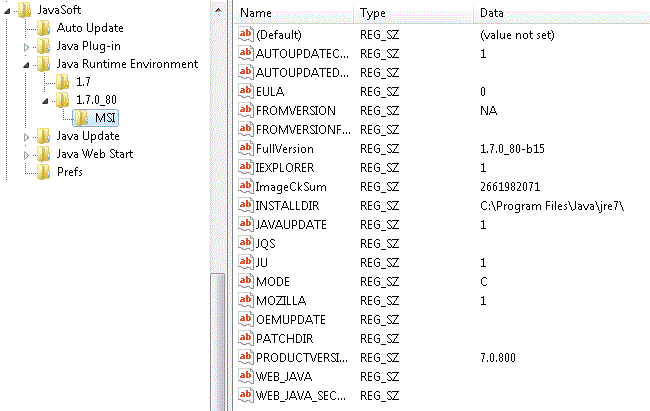
Task: Collapse the 1.7.0_80 key node
Action: pyautogui.click(x=45, y=101)
